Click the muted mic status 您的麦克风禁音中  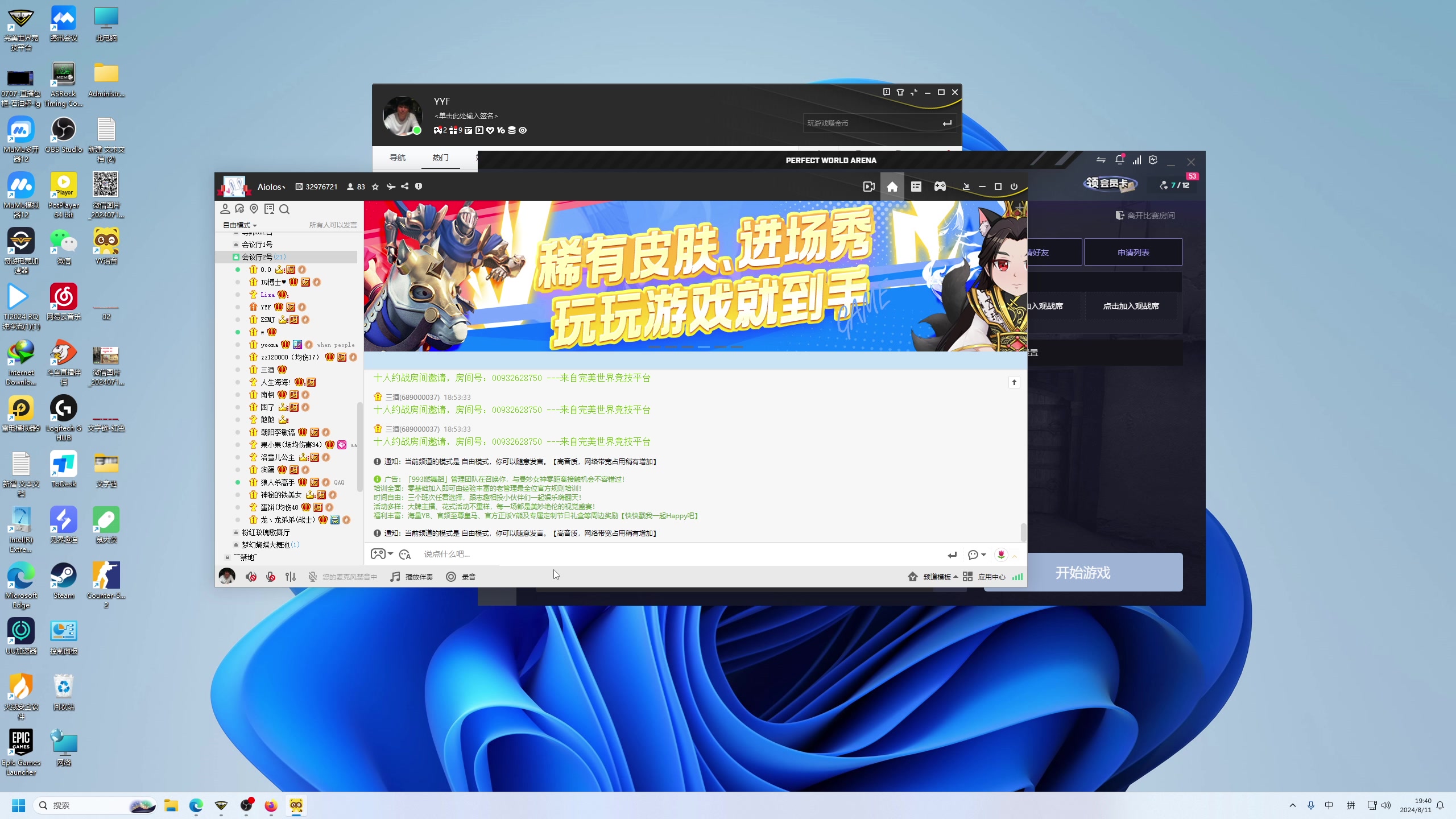tap(343, 577)
